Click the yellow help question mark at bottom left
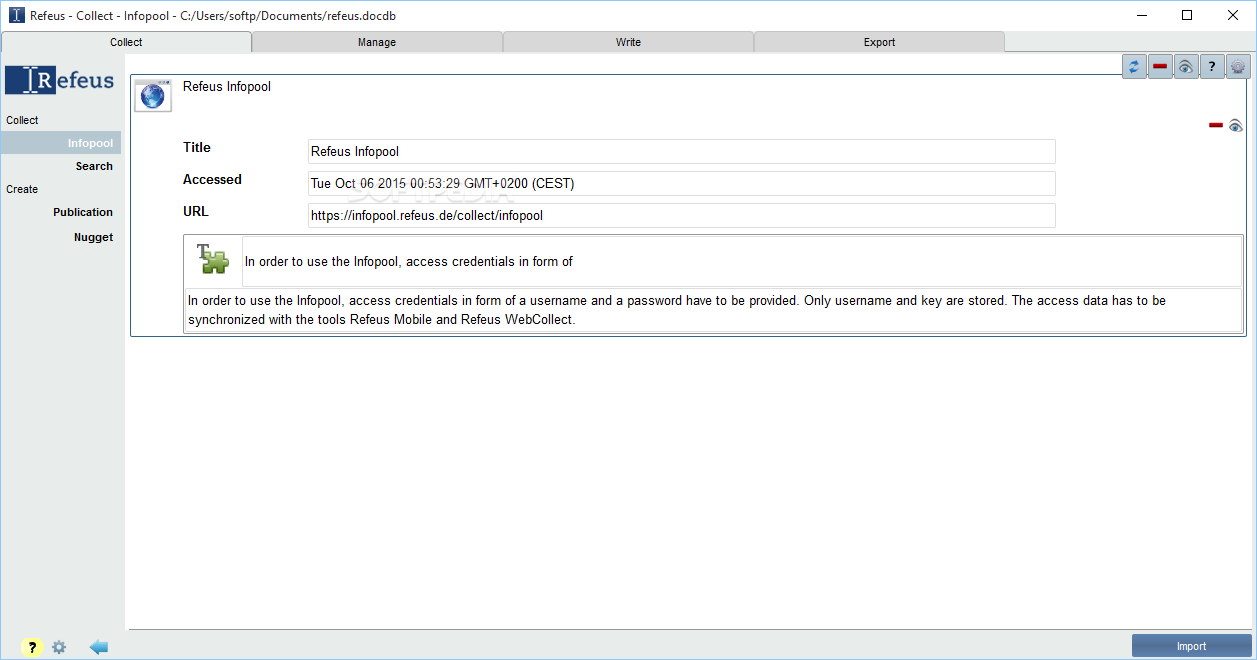This screenshot has height=660, width=1257. pos(32,647)
